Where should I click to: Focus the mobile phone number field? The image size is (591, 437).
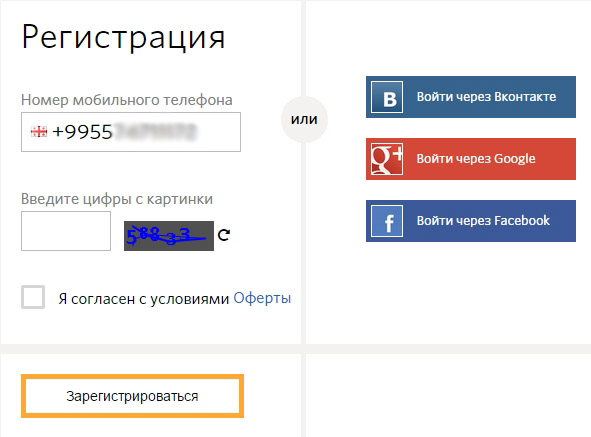pos(131,132)
